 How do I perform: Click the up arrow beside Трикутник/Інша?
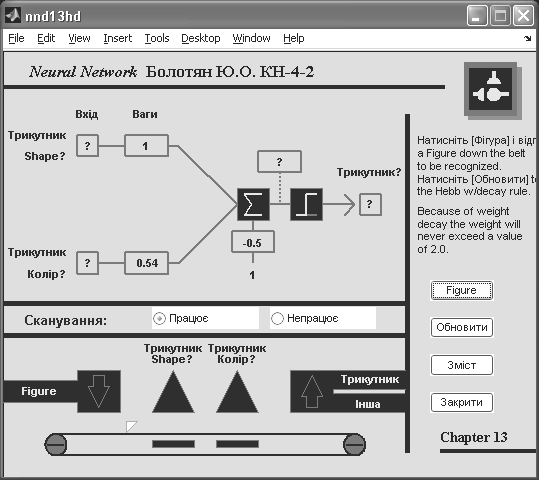pos(312,392)
